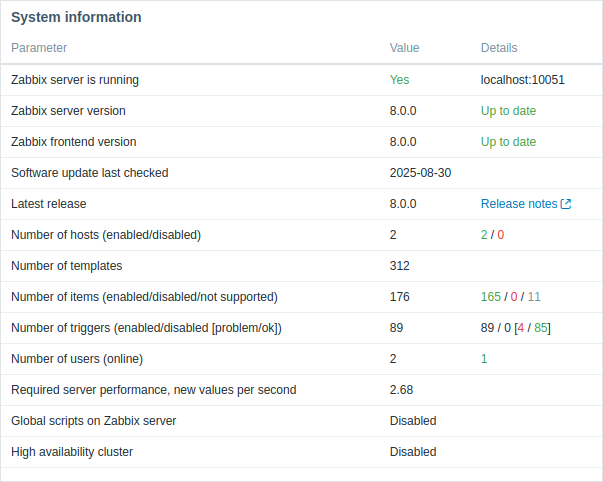Viewport: 603px width, 482px height.
Task: Select the ok triggers count 85
Action: point(541,328)
